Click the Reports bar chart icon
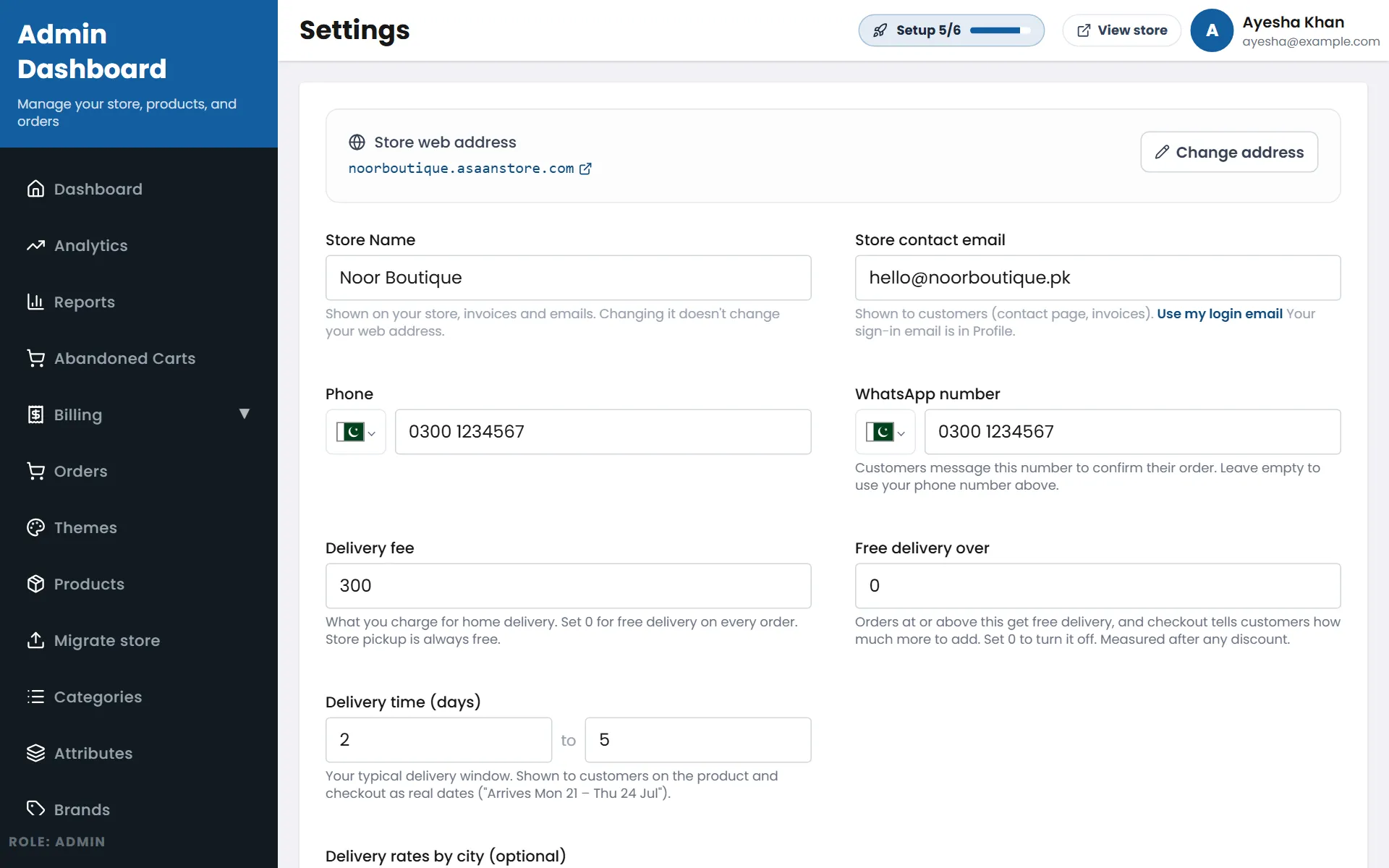1389x868 pixels. pos(35,302)
